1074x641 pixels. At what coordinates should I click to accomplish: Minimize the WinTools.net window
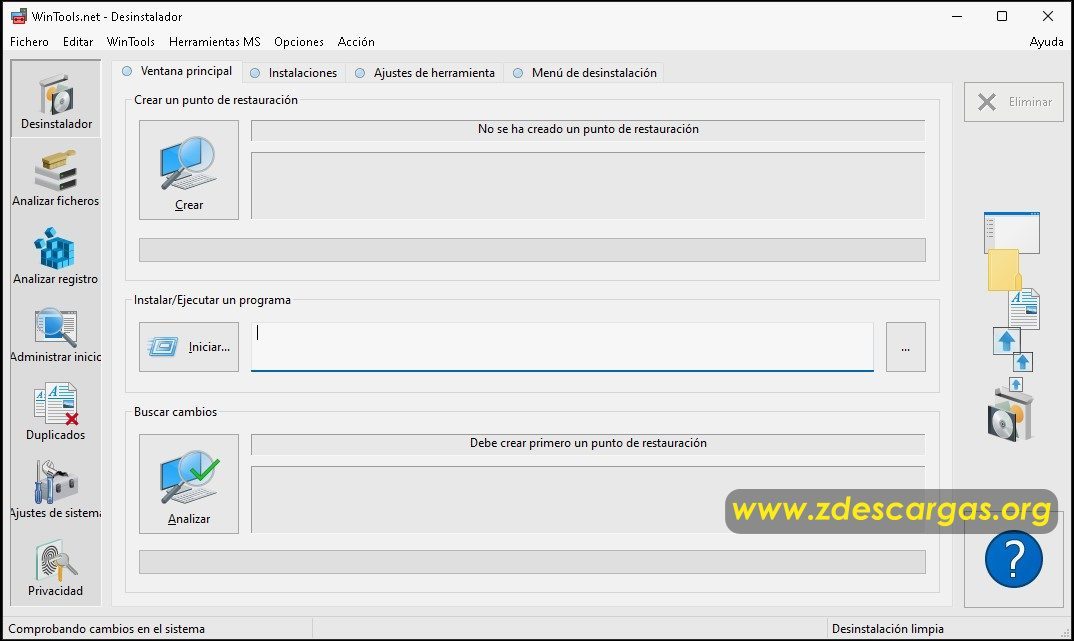pyautogui.click(x=957, y=16)
